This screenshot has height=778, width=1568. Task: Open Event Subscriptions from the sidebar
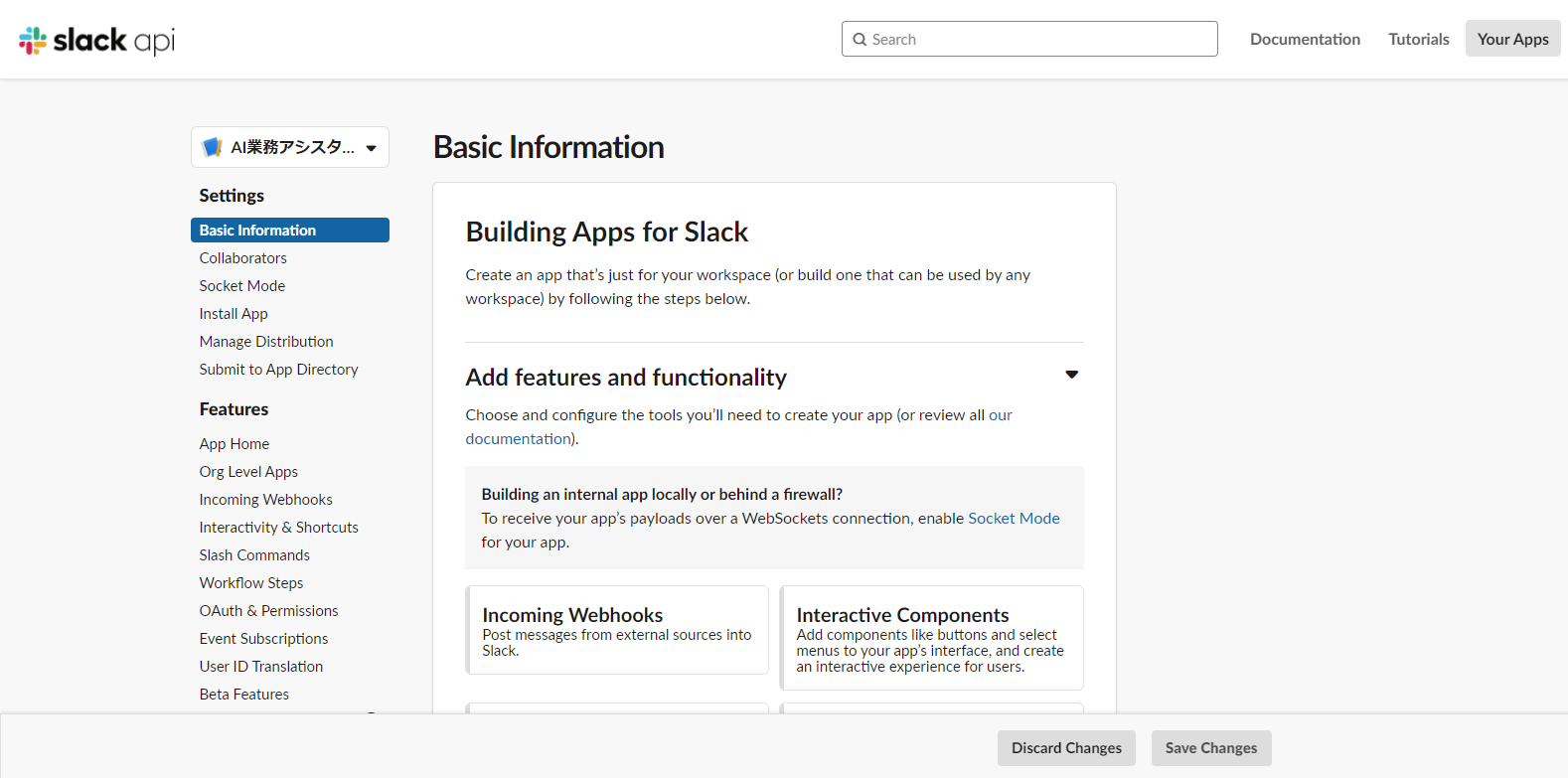pos(263,639)
